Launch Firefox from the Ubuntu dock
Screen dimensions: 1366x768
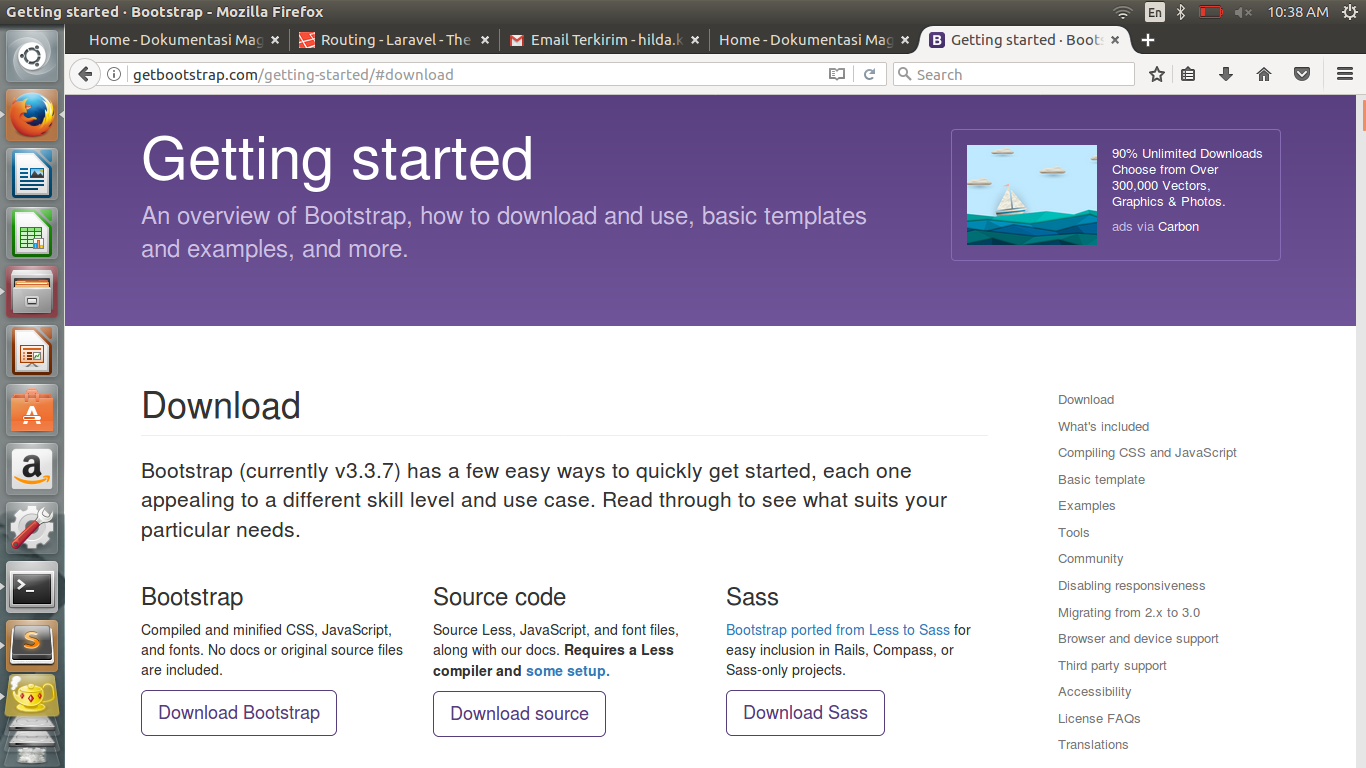tap(33, 115)
